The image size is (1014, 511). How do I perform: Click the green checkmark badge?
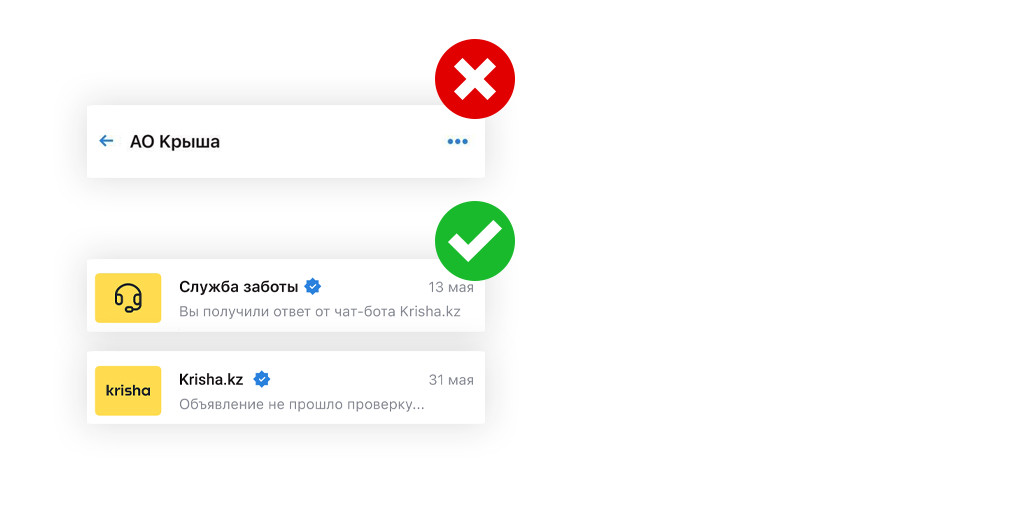474,240
